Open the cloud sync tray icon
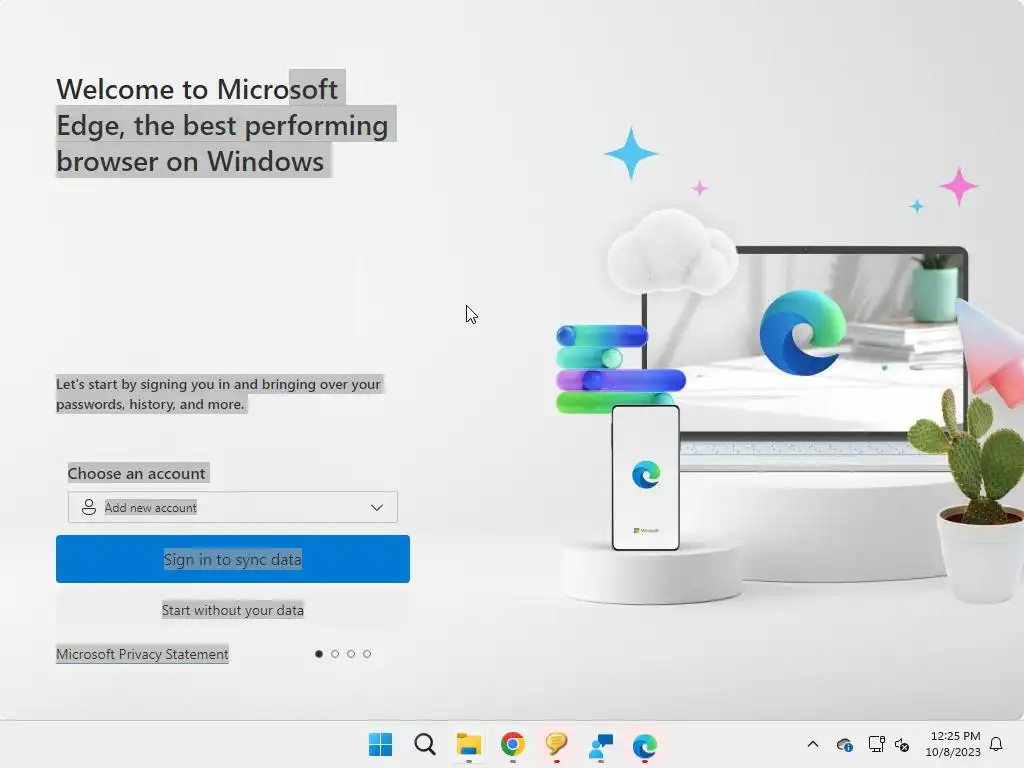This screenshot has height=768, width=1024. tap(844, 744)
